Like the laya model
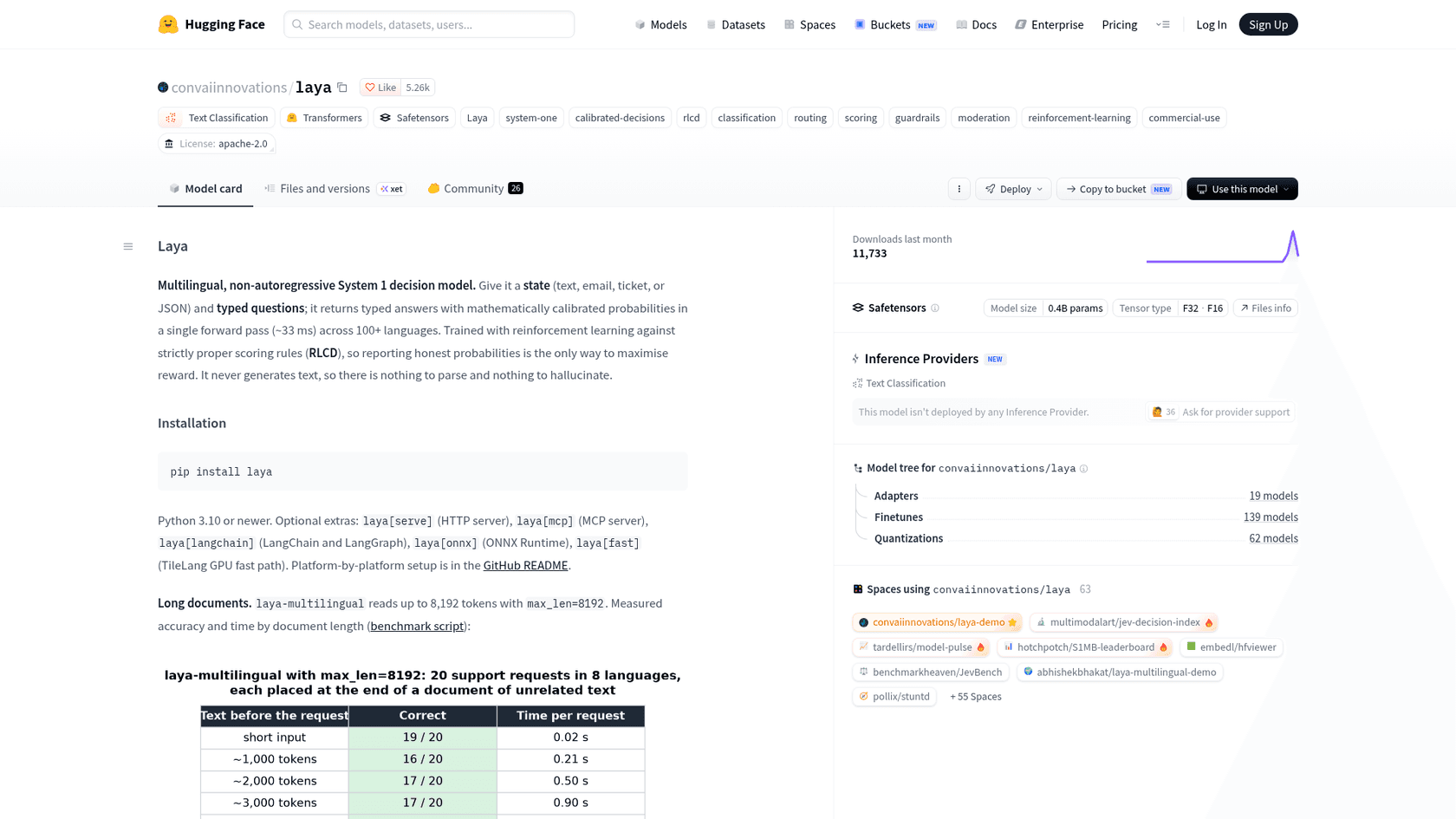This screenshot has width=1456, height=819. coord(380,88)
